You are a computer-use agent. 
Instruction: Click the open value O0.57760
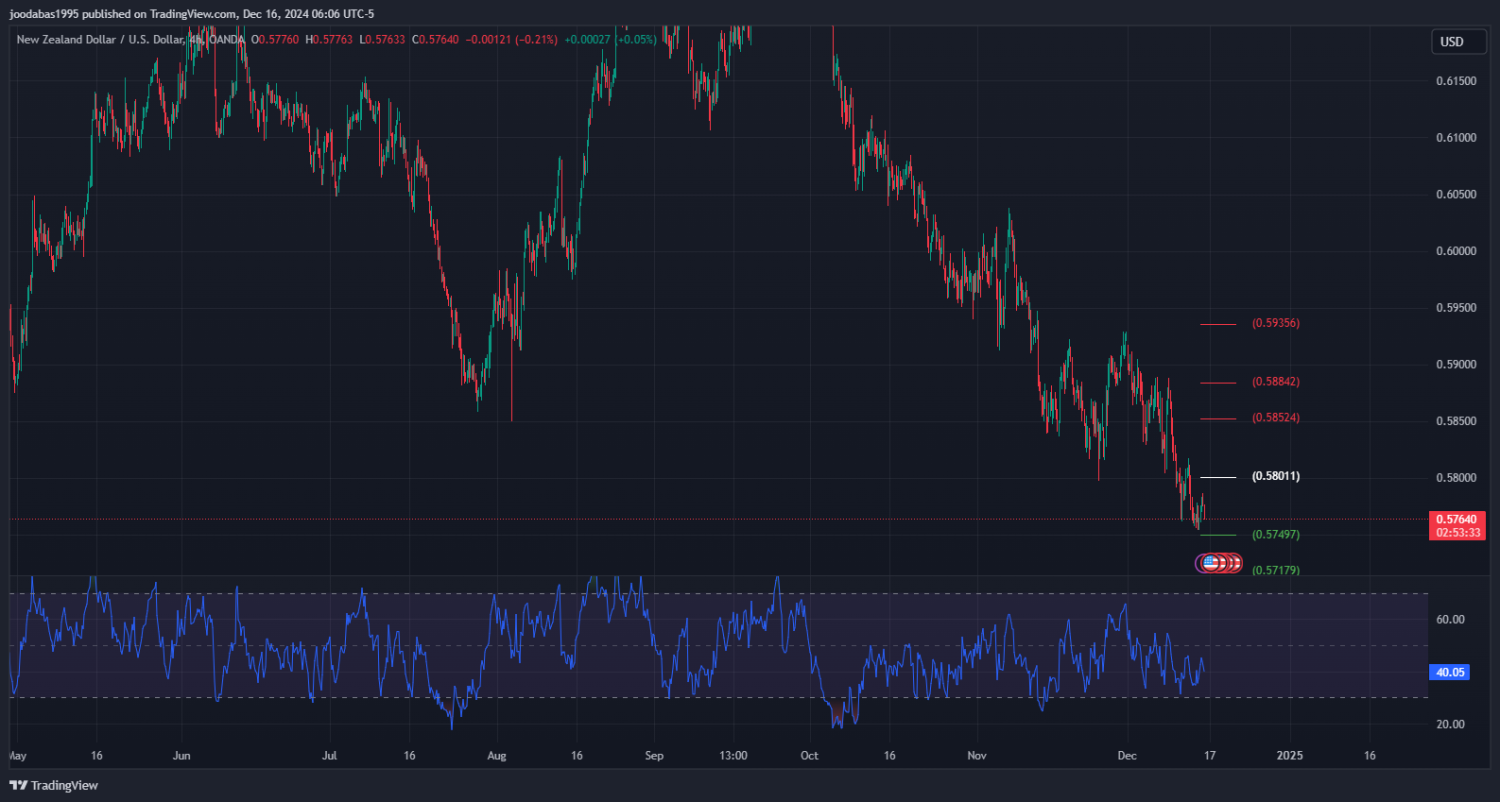click(277, 40)
